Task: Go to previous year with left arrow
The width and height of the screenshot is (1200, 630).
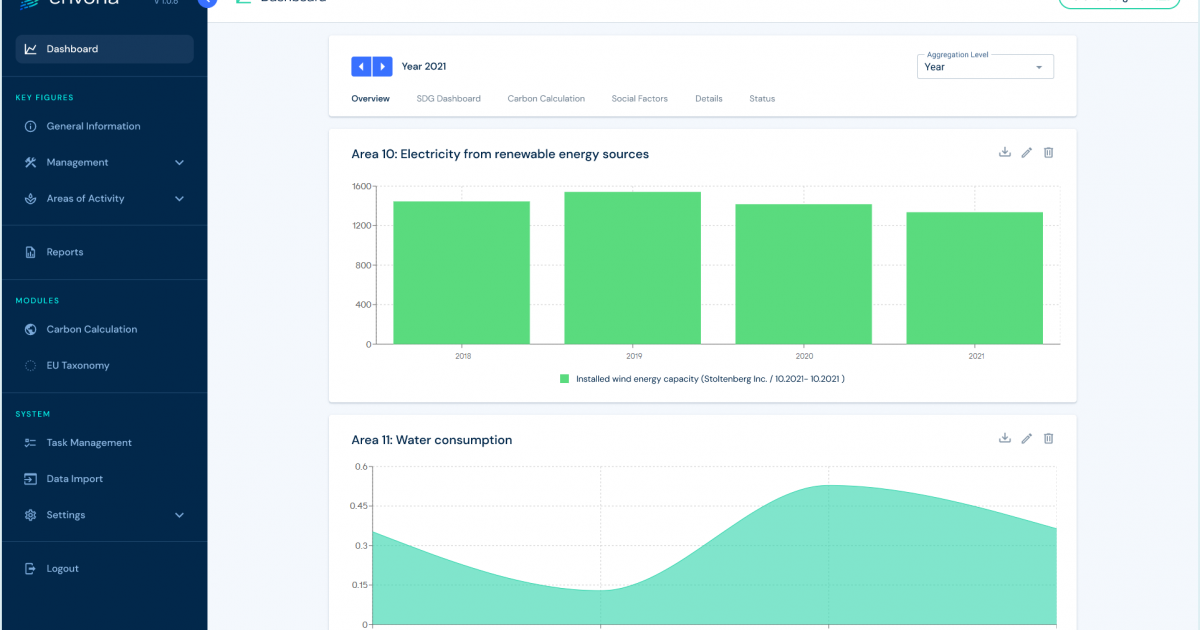Action: click(361, 67)
